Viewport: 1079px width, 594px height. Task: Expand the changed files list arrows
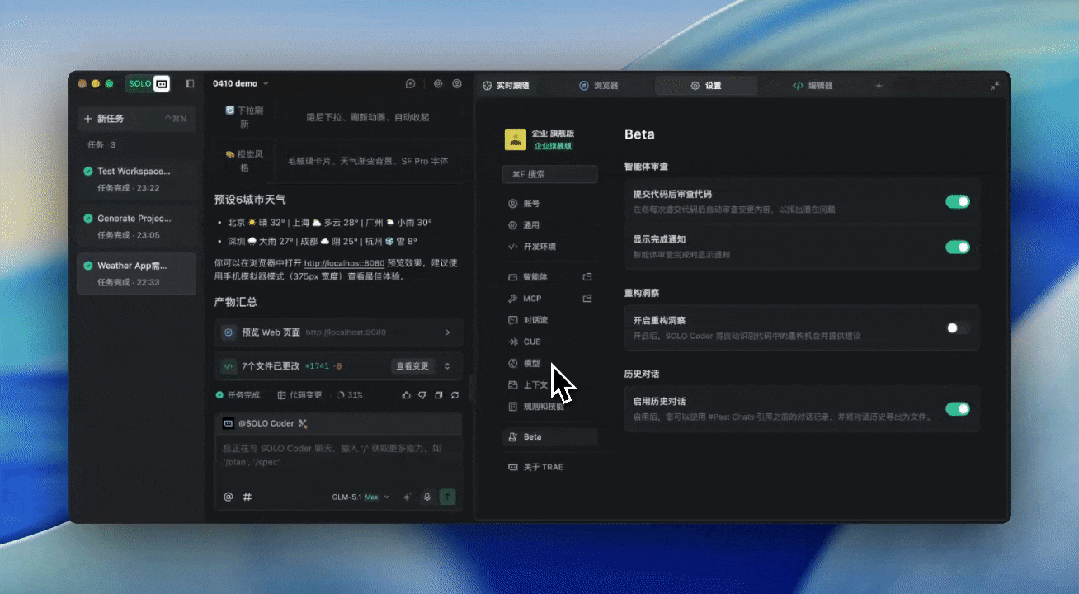coord(447,366)
